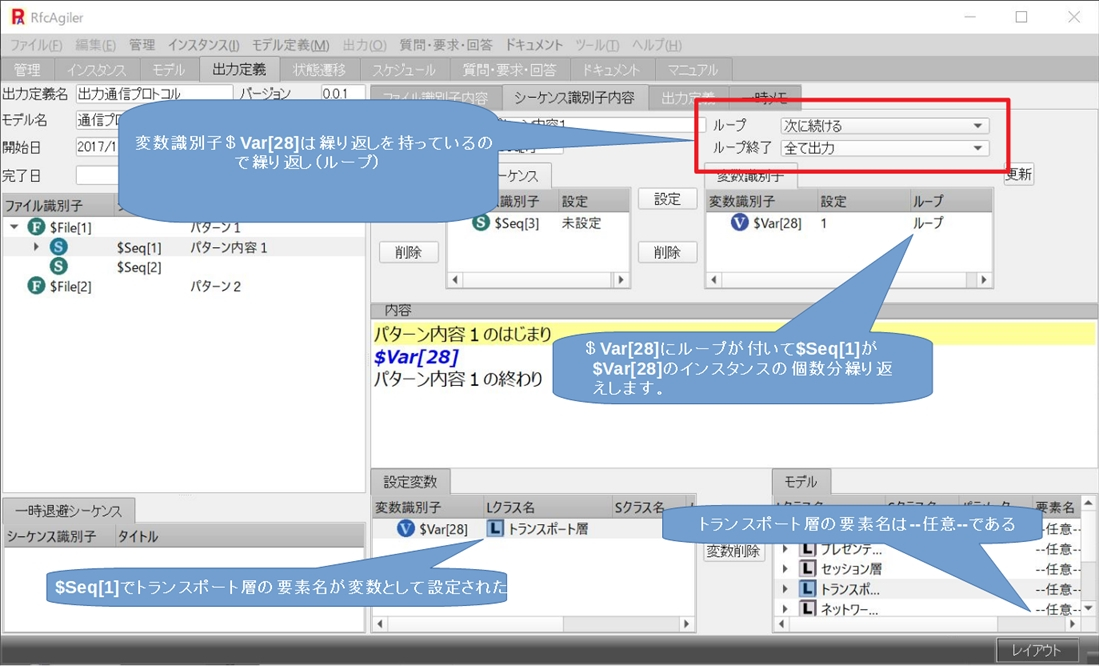
Task: Click the S icon on the $Seq[2] row
Action: pyautogui.click(x=59, y=266)
